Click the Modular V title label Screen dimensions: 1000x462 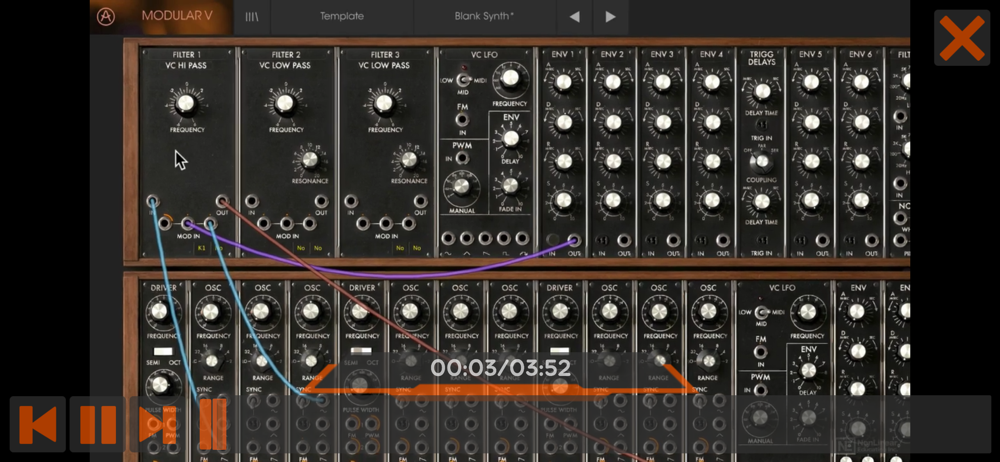pos(177,16)
